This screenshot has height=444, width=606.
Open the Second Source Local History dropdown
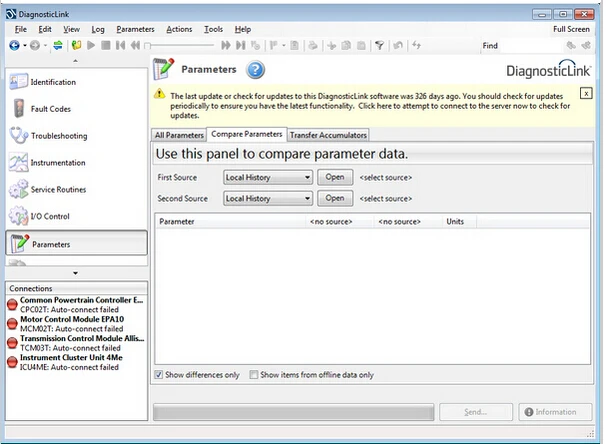click(268, 199)
